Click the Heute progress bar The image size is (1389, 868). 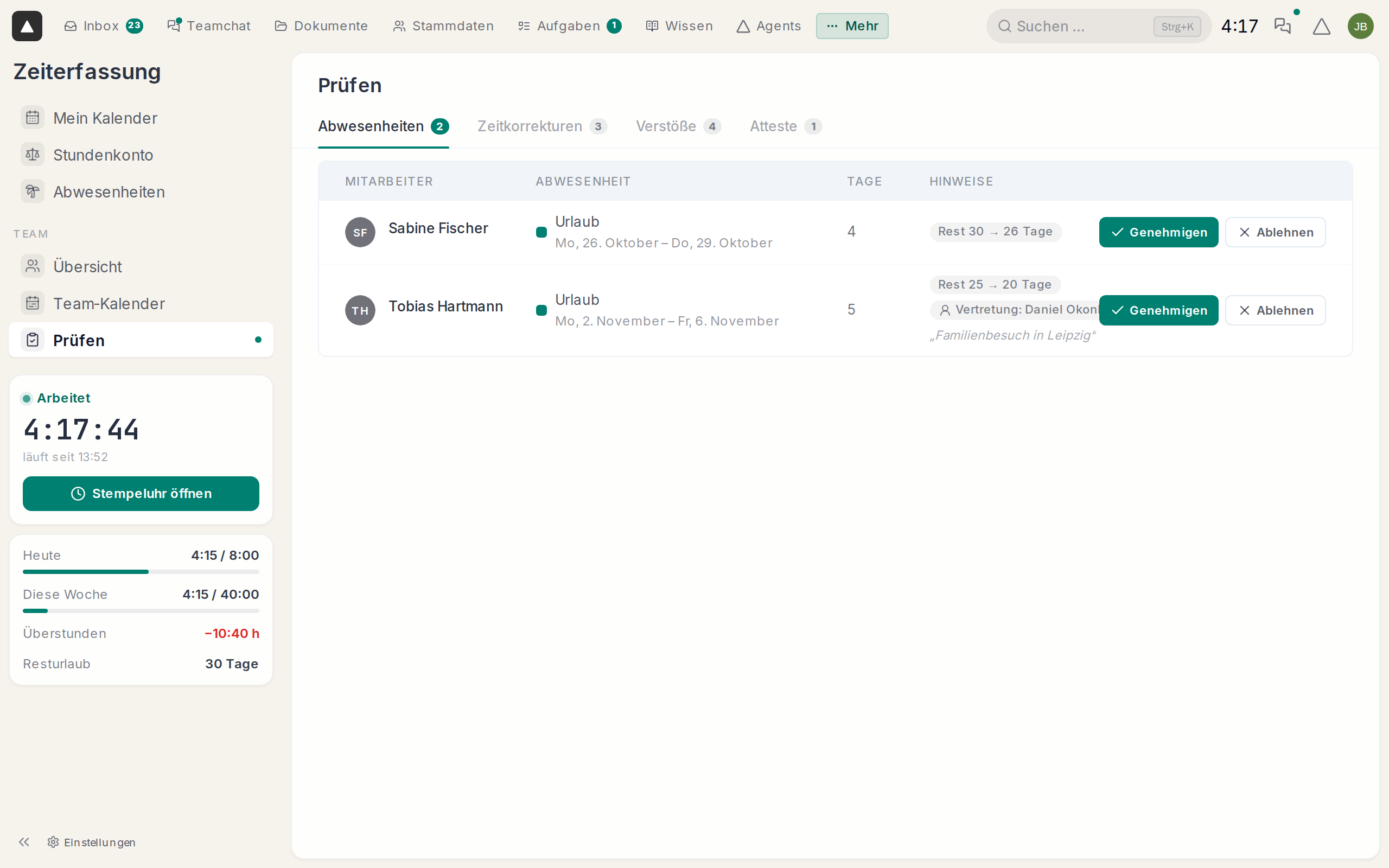tap(141, 572)
